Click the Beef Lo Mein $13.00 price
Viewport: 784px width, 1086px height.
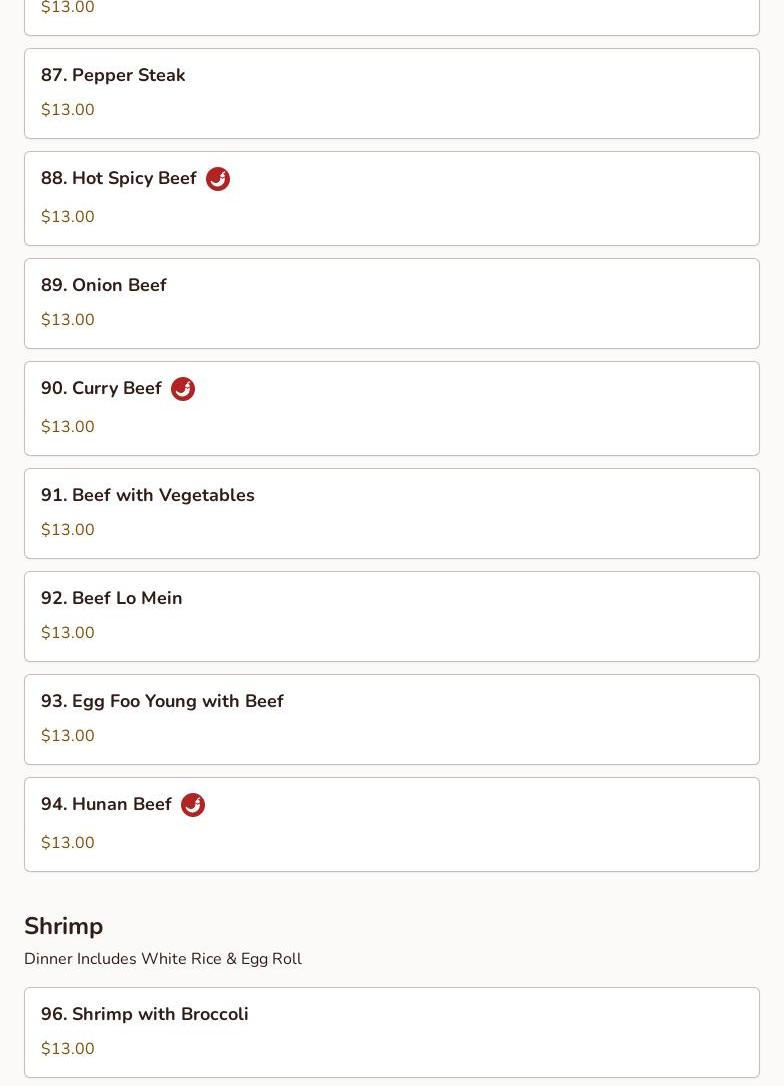68,632
